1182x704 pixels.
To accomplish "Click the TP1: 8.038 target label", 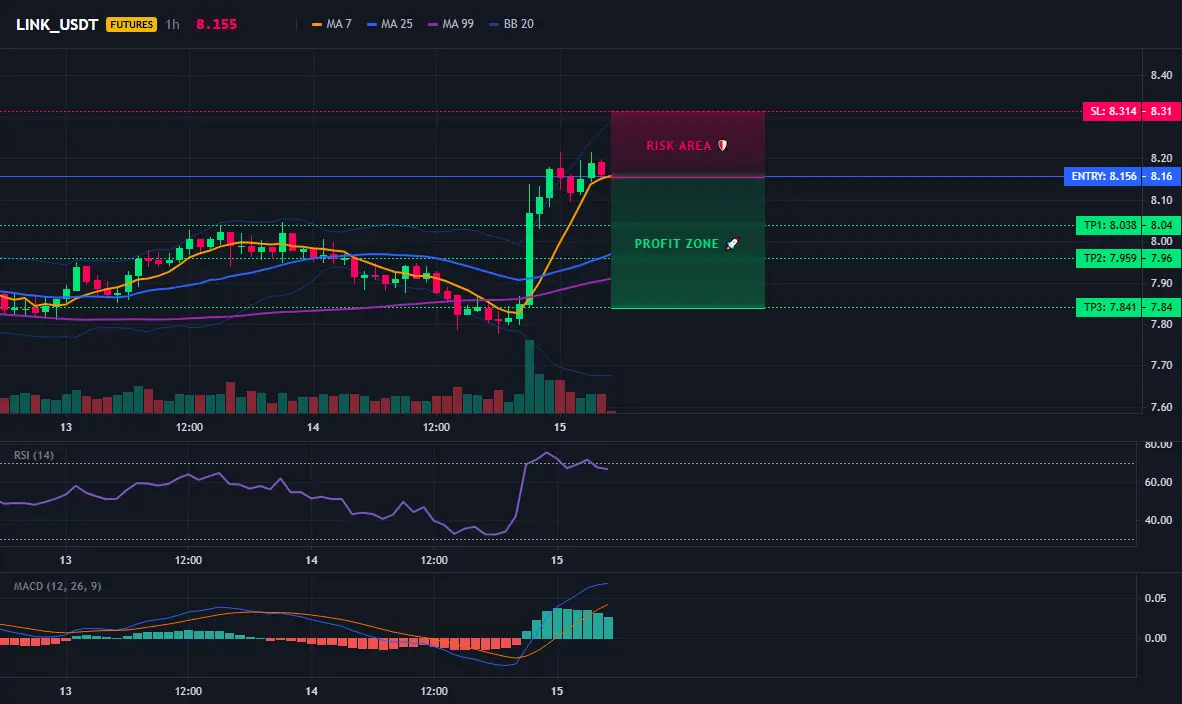I will coord(1109,225).
